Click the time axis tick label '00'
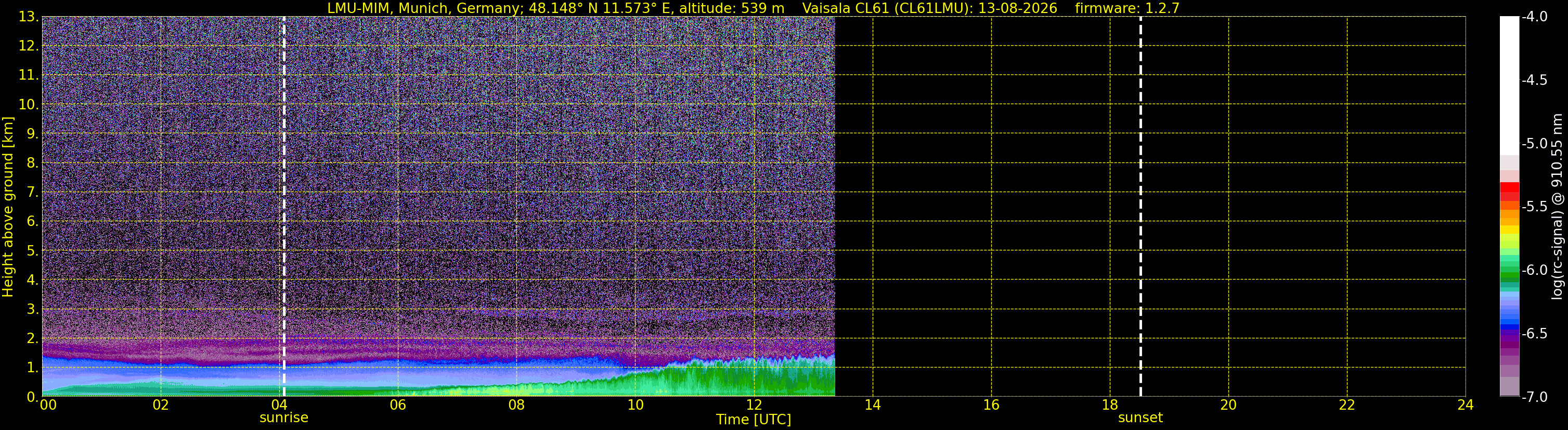This screenshot has height=430, width=1568. coord(48,405)
